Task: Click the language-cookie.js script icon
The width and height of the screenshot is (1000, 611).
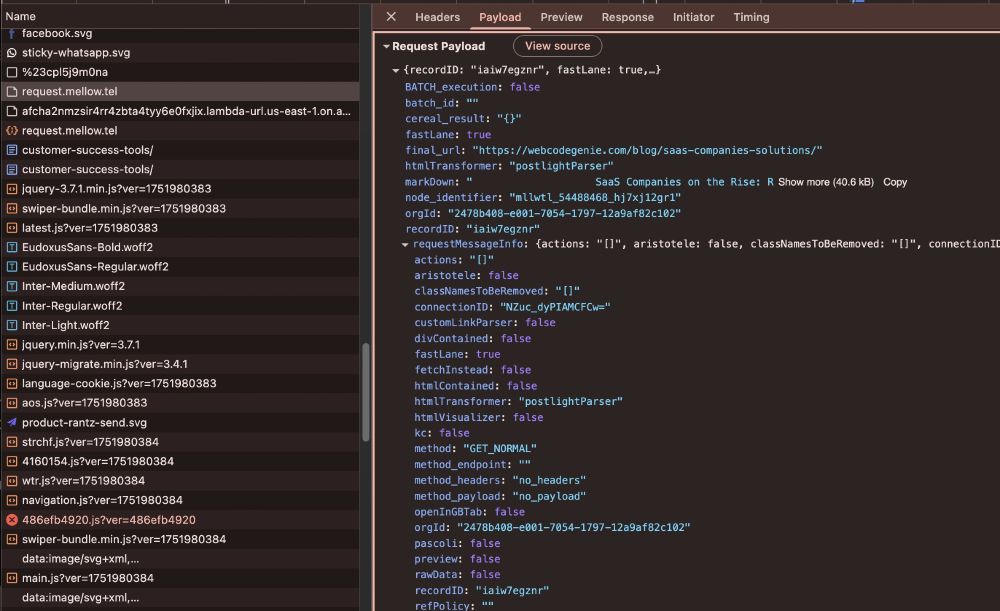Action: [x=11, y=383]
